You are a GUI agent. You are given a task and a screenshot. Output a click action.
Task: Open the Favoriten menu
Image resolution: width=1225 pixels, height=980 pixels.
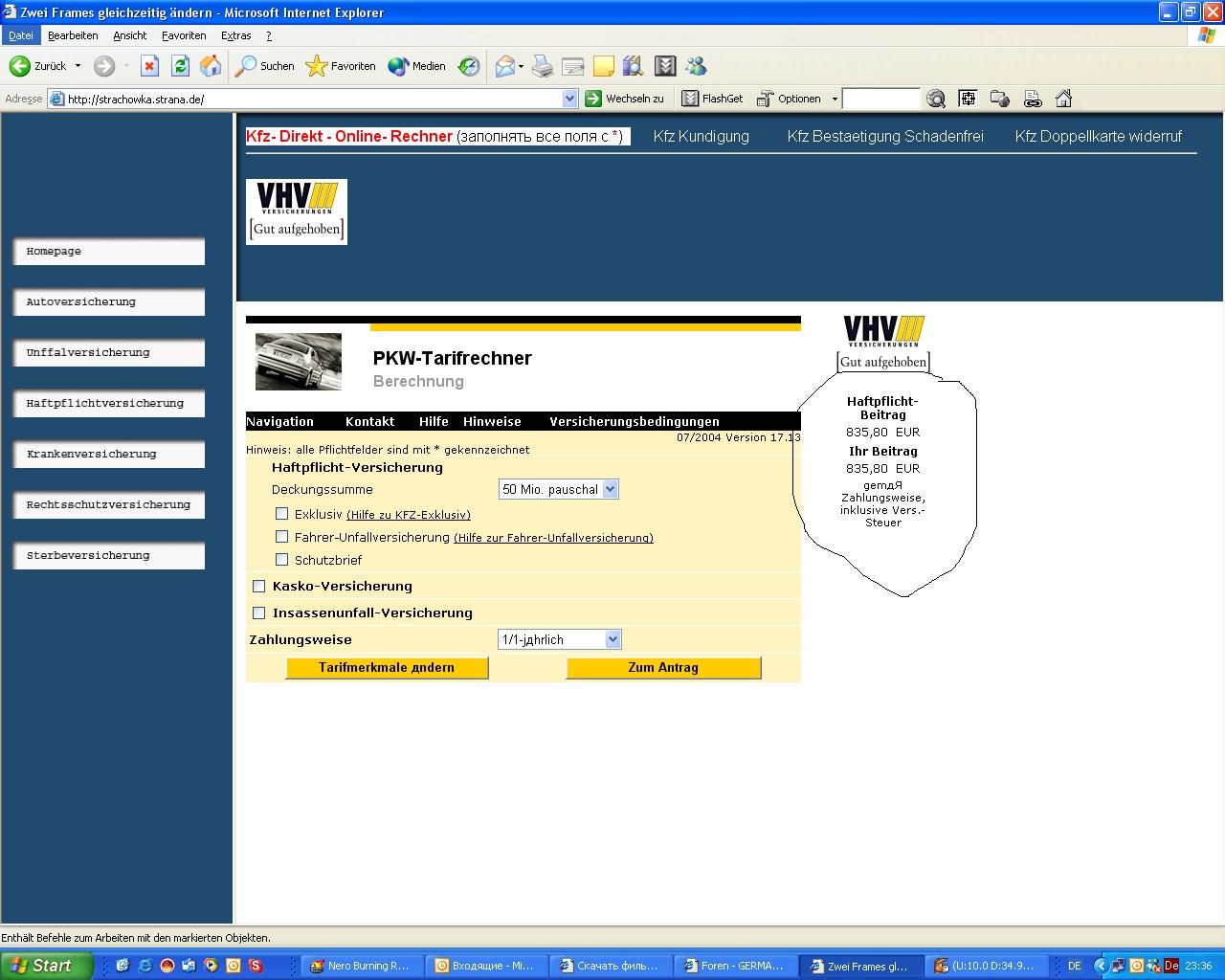point(184,35)
